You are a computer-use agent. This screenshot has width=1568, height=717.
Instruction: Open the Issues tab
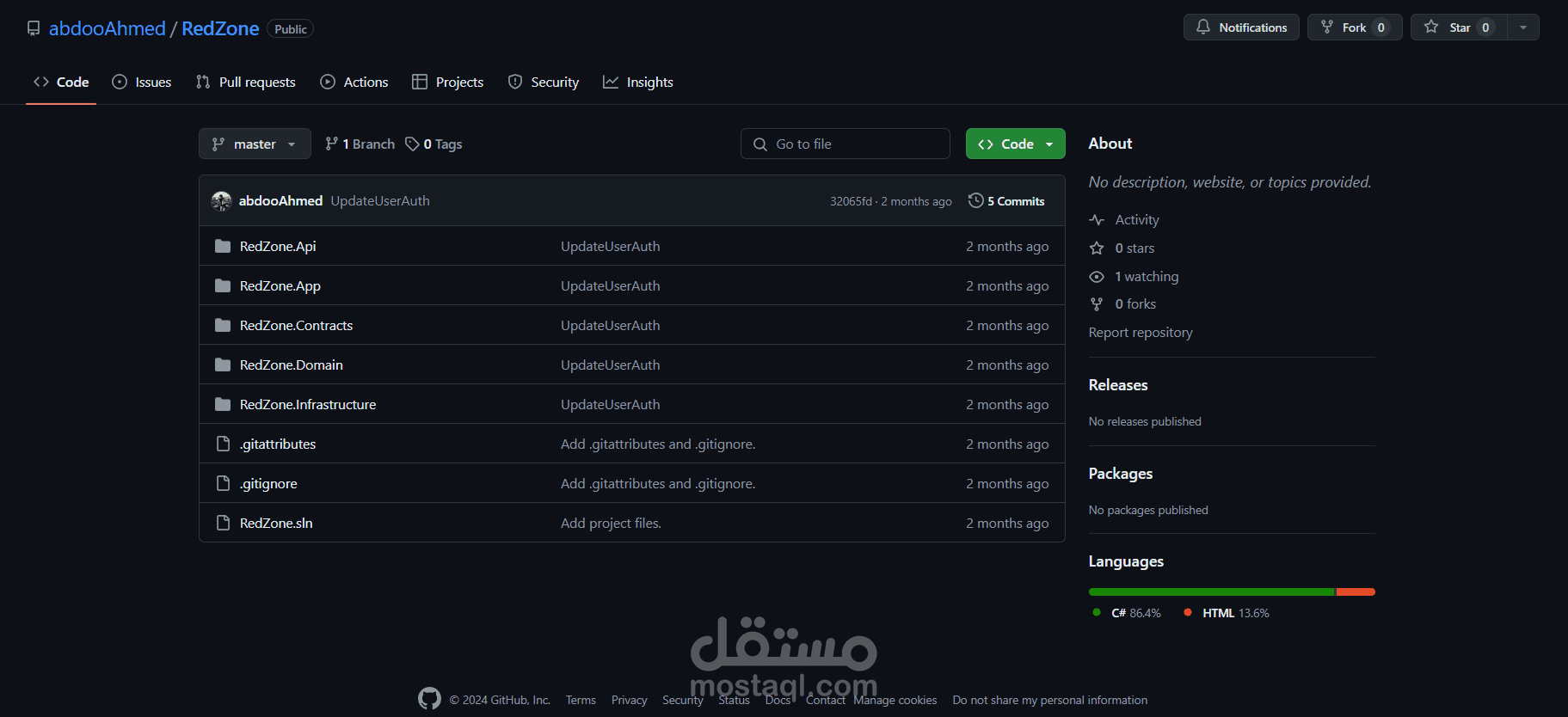[x=142, y=82]
